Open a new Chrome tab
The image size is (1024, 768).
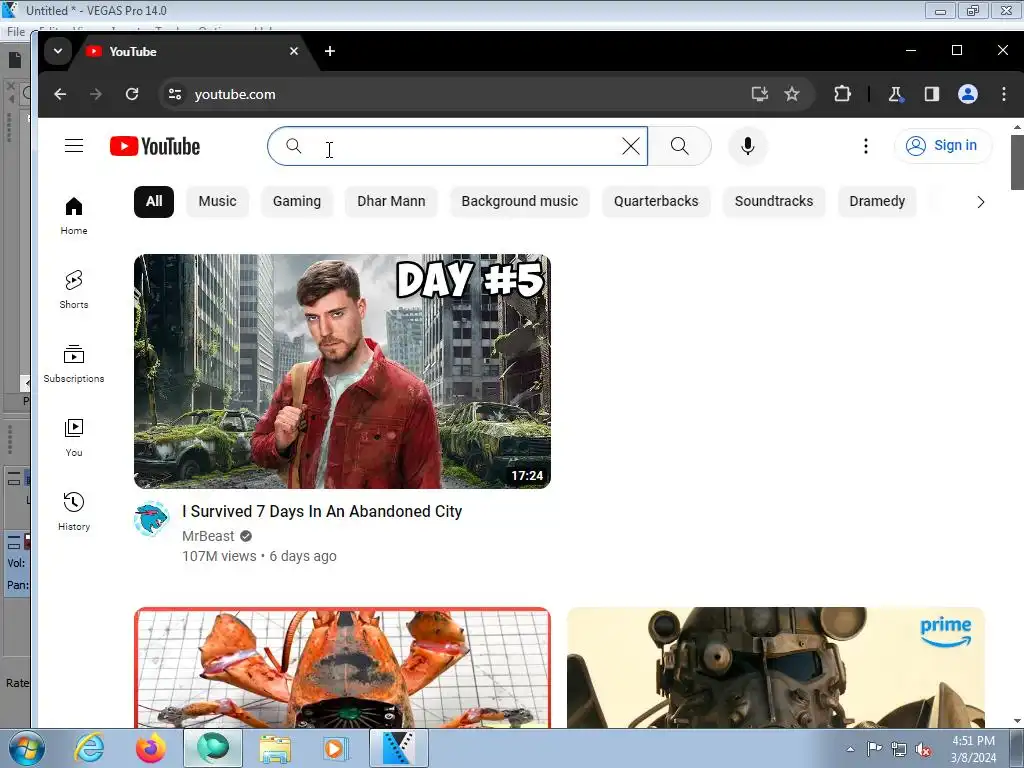coord(330,51)
